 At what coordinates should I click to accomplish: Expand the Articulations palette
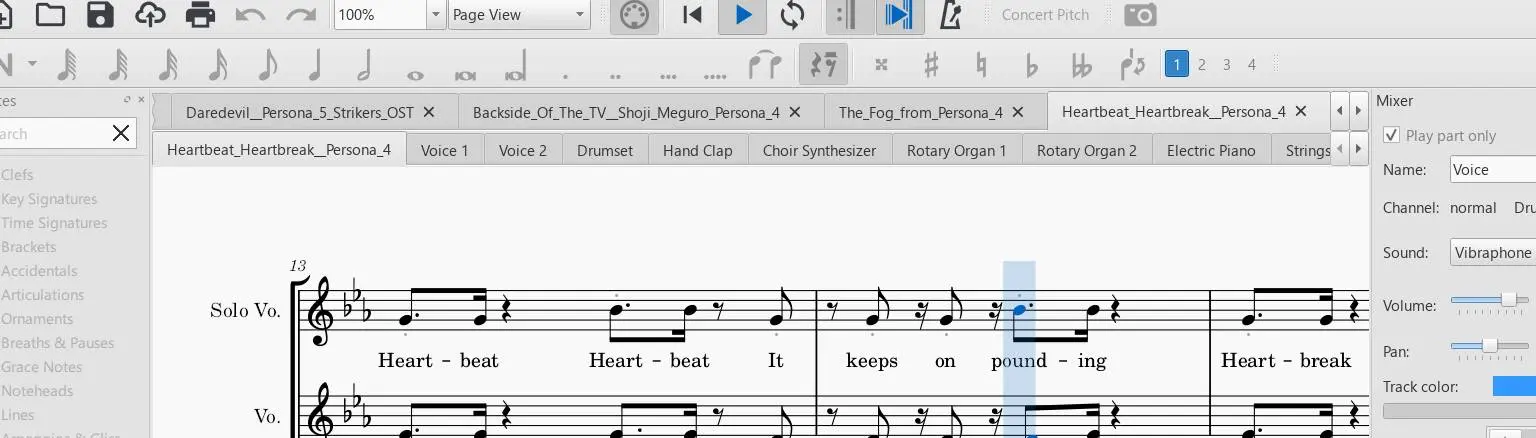(42, 295)
